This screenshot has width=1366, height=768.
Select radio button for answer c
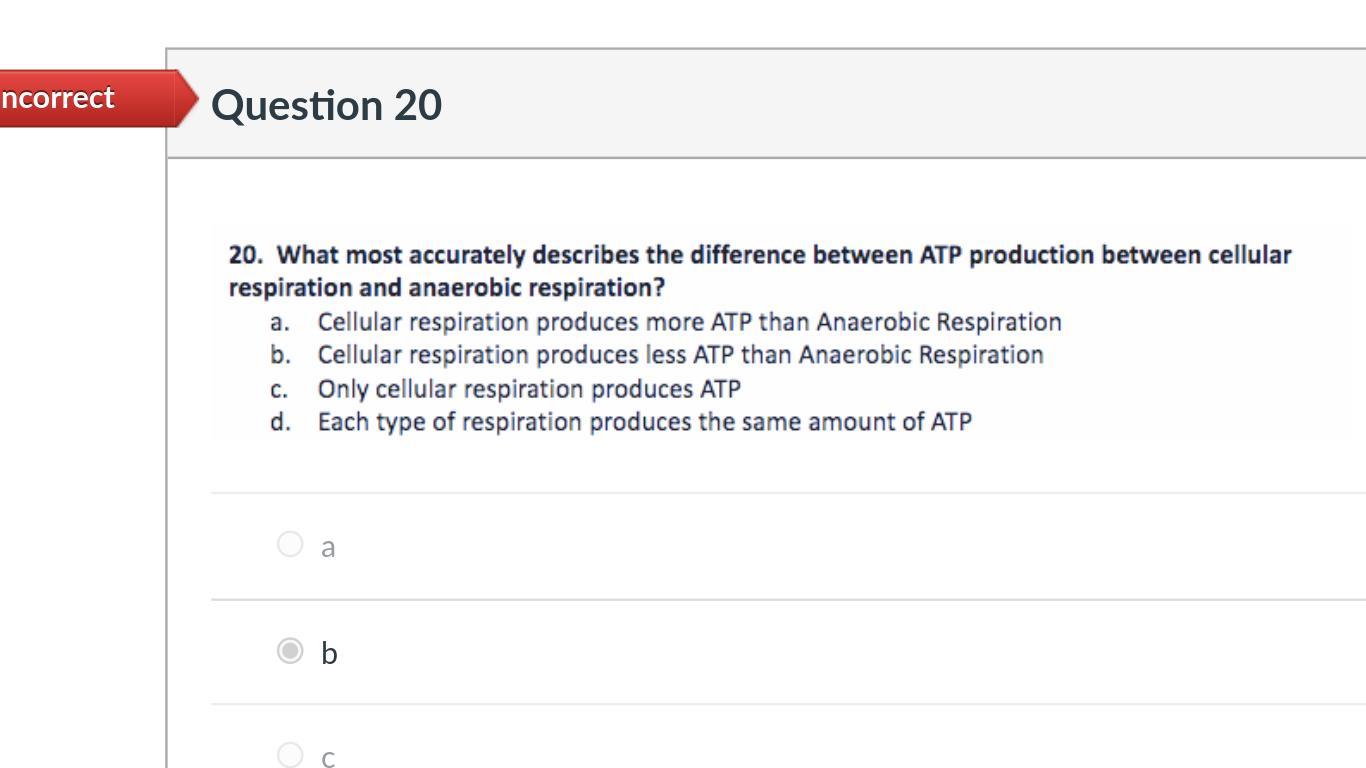(289, 754)
